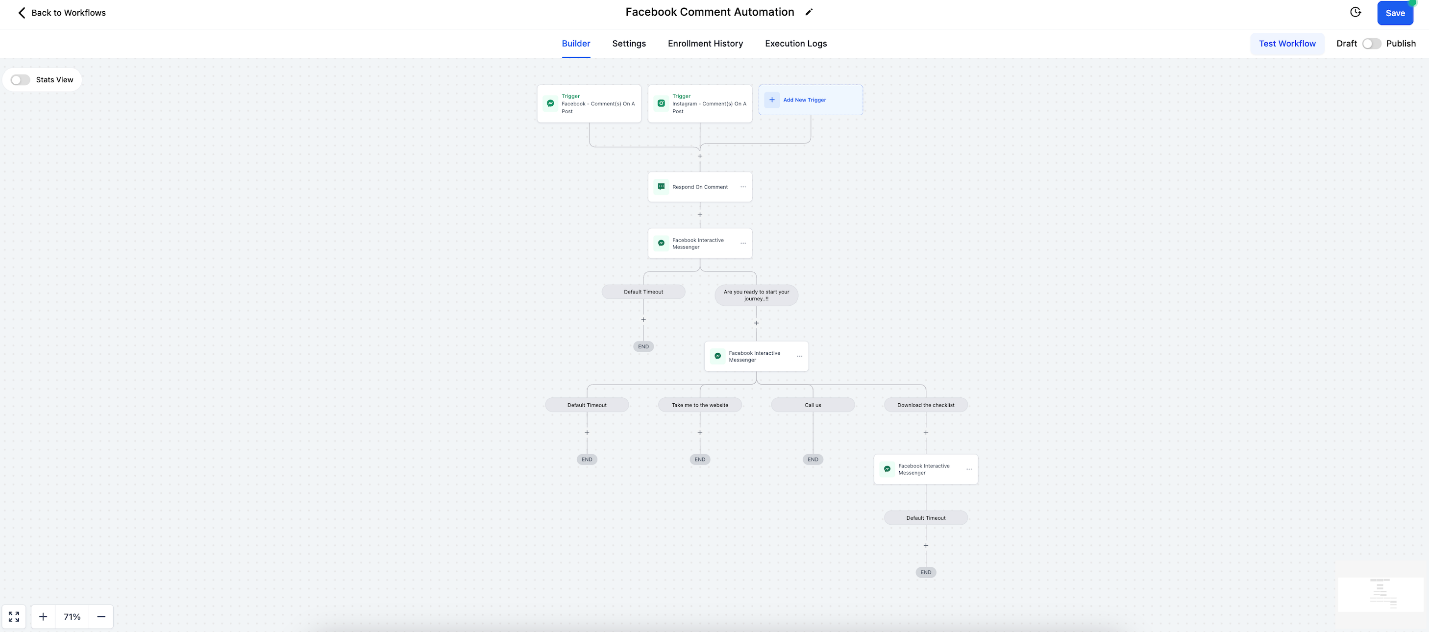The height and width of the screenshot is (632, 1429).
Task: Click the plus icon in Add New Trigger
Action: pyautogui.click(x=772, y=100)
